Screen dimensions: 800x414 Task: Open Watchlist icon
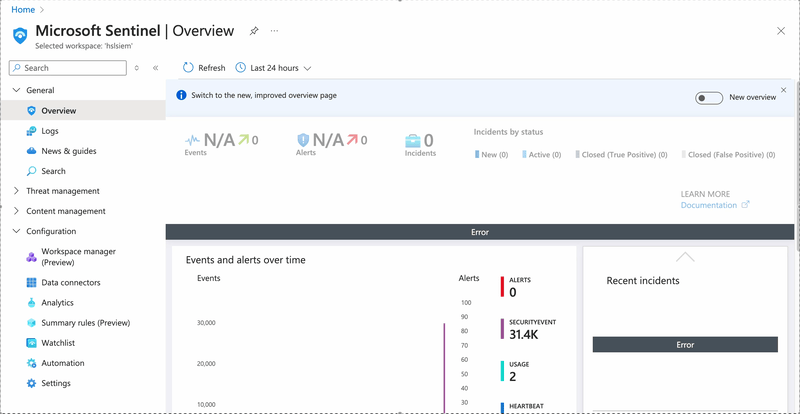pyautogui.click(x=32, y=343)
